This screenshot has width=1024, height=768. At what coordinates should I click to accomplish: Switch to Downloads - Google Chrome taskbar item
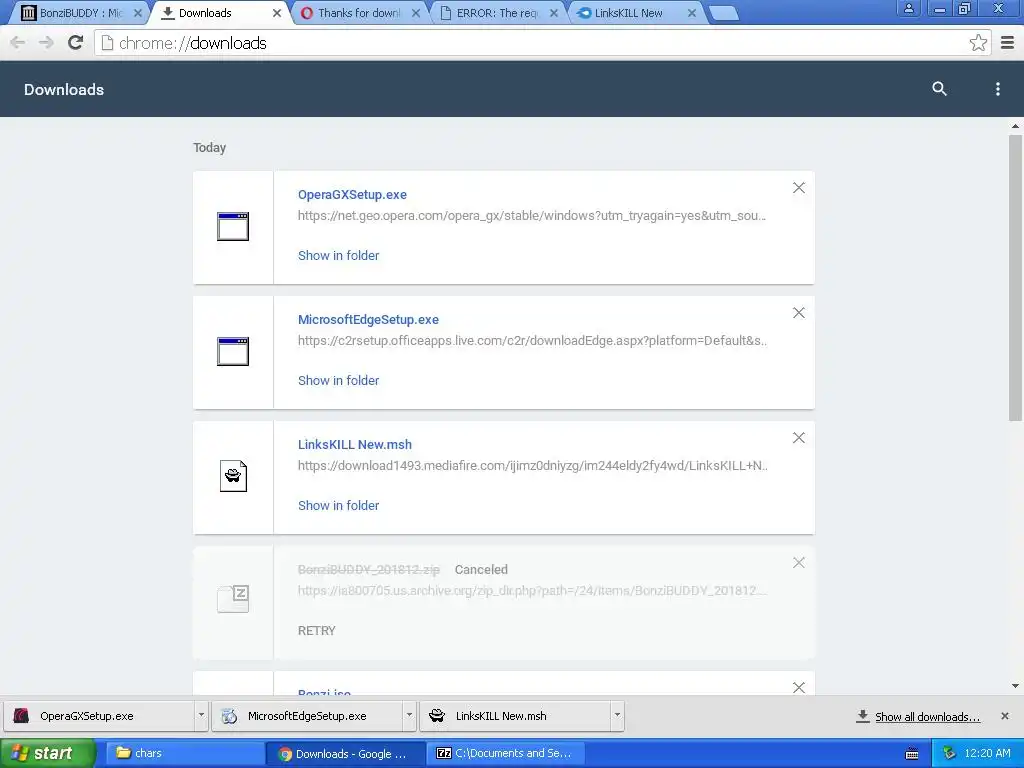tap(346, 754)
